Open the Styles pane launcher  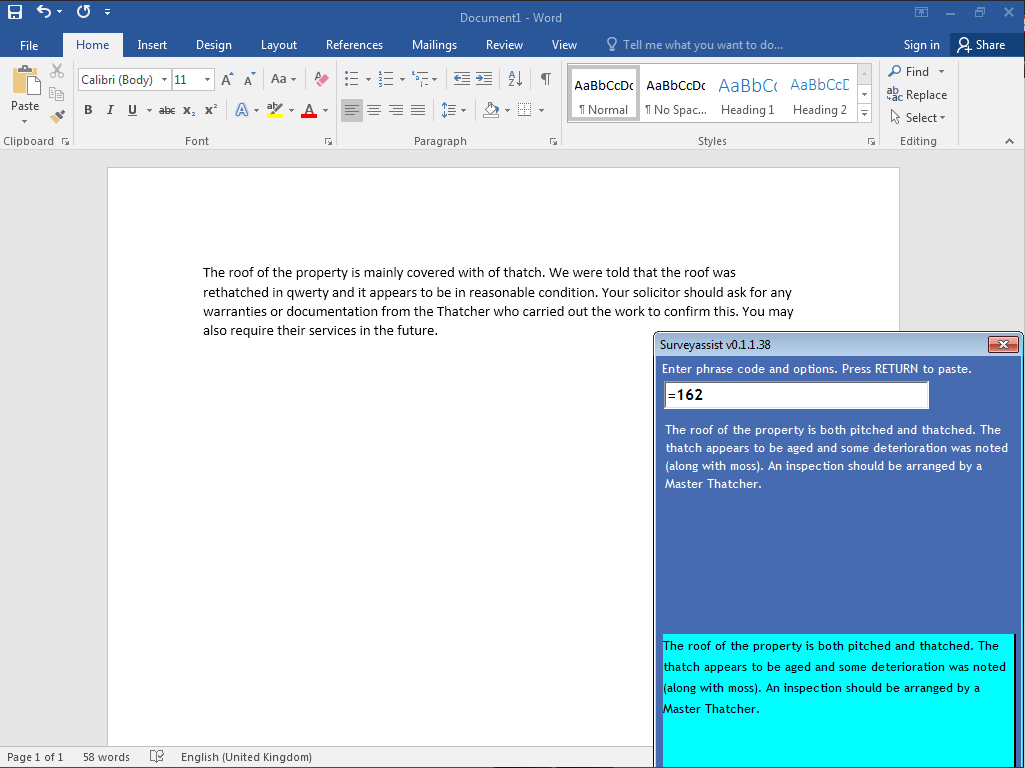pos(871,141)
